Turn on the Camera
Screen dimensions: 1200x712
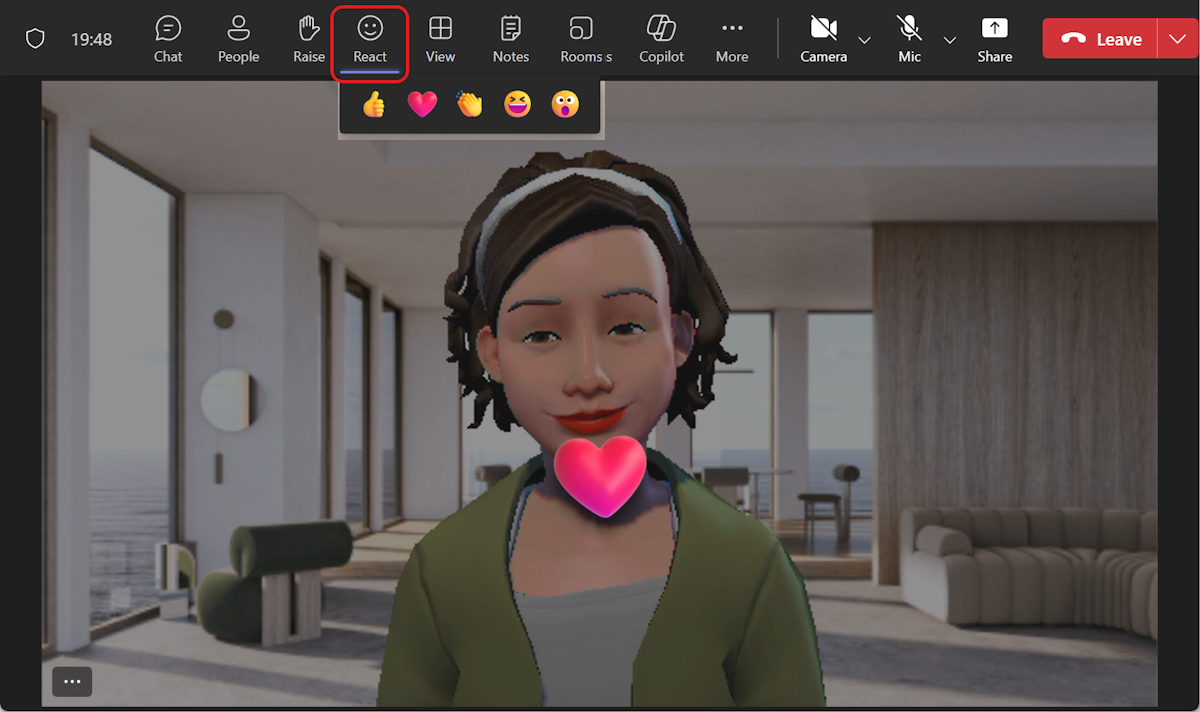pos(822,38)
